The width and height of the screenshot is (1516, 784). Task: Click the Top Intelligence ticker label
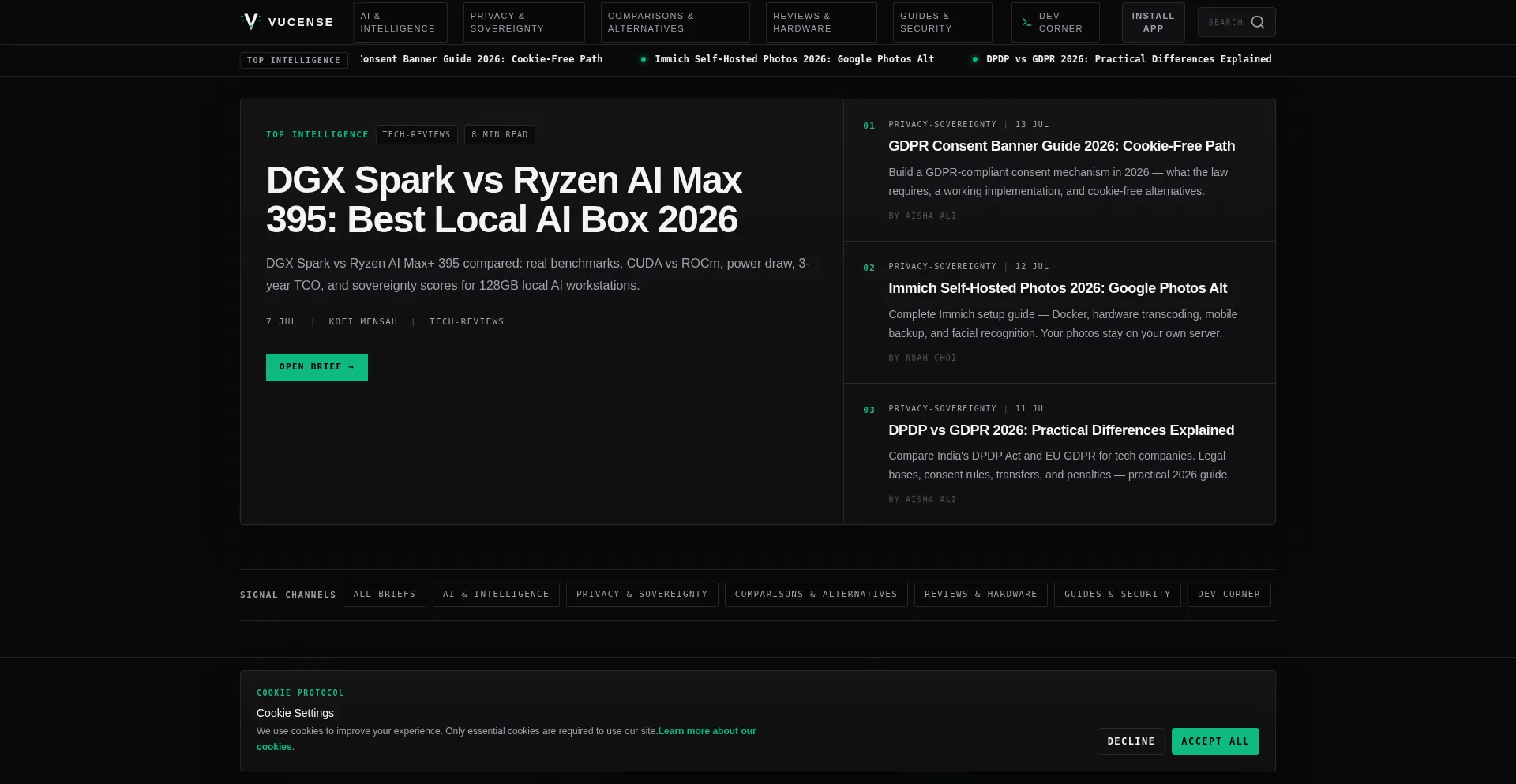tap(294, 60)
